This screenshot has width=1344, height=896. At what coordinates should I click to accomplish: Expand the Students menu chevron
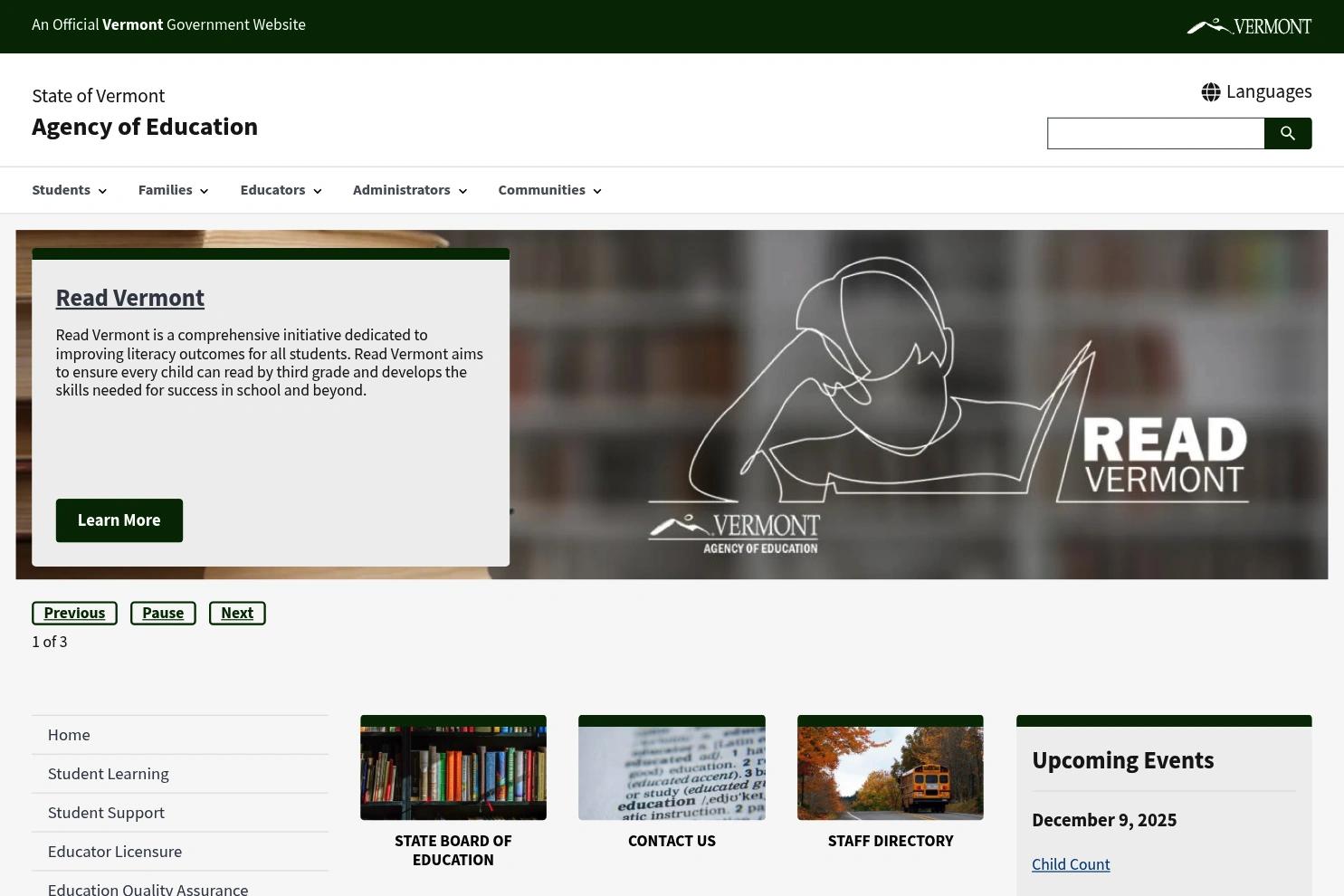tap(102, 191)
